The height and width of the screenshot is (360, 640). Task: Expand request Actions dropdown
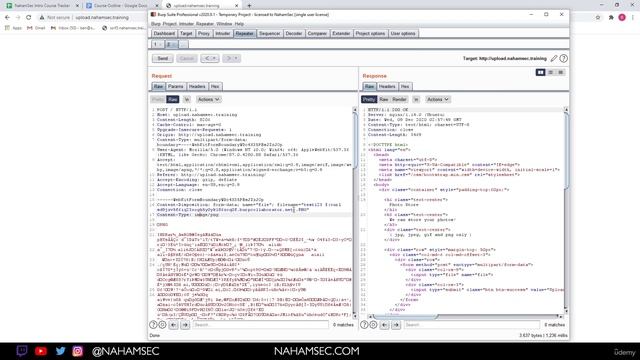coord(209,99)
